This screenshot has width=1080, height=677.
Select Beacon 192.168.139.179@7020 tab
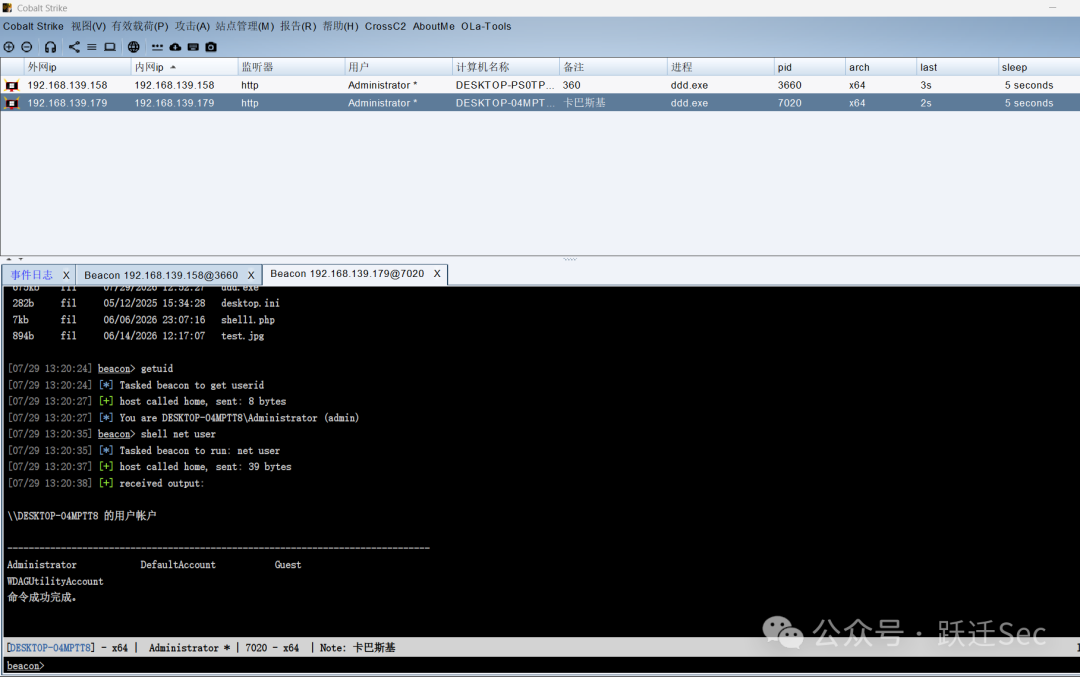(x=347, y=273)
